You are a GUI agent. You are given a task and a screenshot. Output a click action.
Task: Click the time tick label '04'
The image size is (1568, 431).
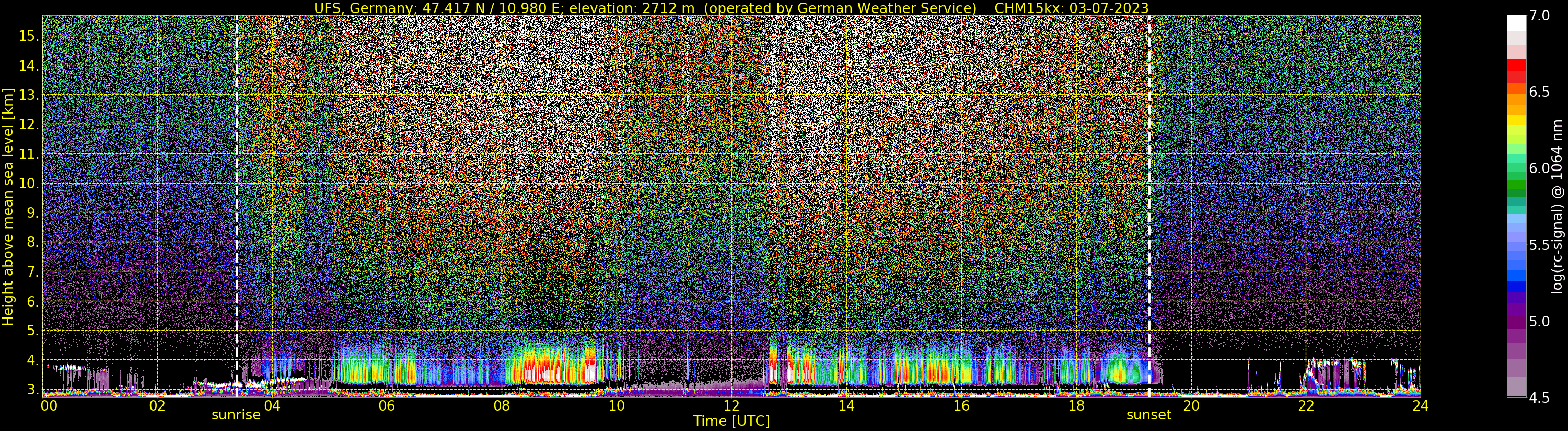click(x=272, y=405)
